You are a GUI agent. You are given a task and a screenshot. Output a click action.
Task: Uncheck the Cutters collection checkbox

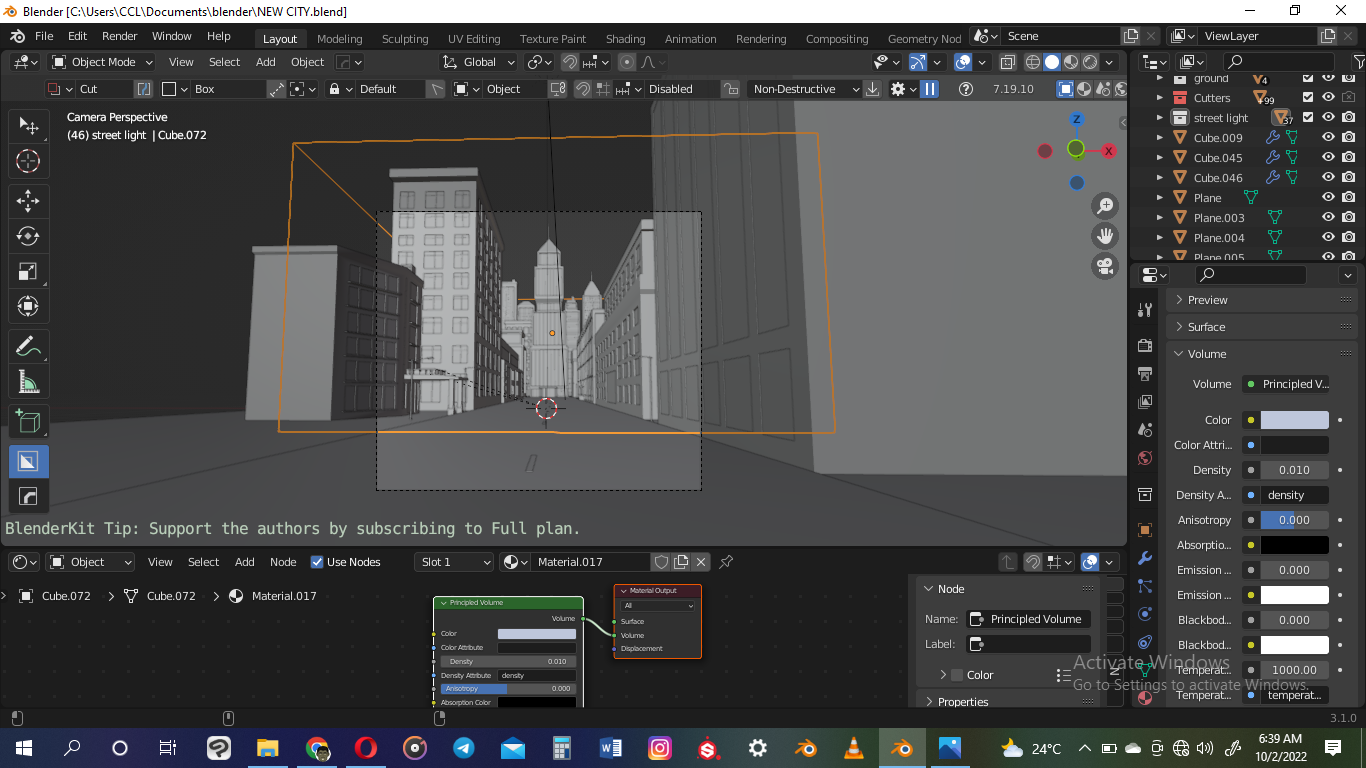point(1308,98)
